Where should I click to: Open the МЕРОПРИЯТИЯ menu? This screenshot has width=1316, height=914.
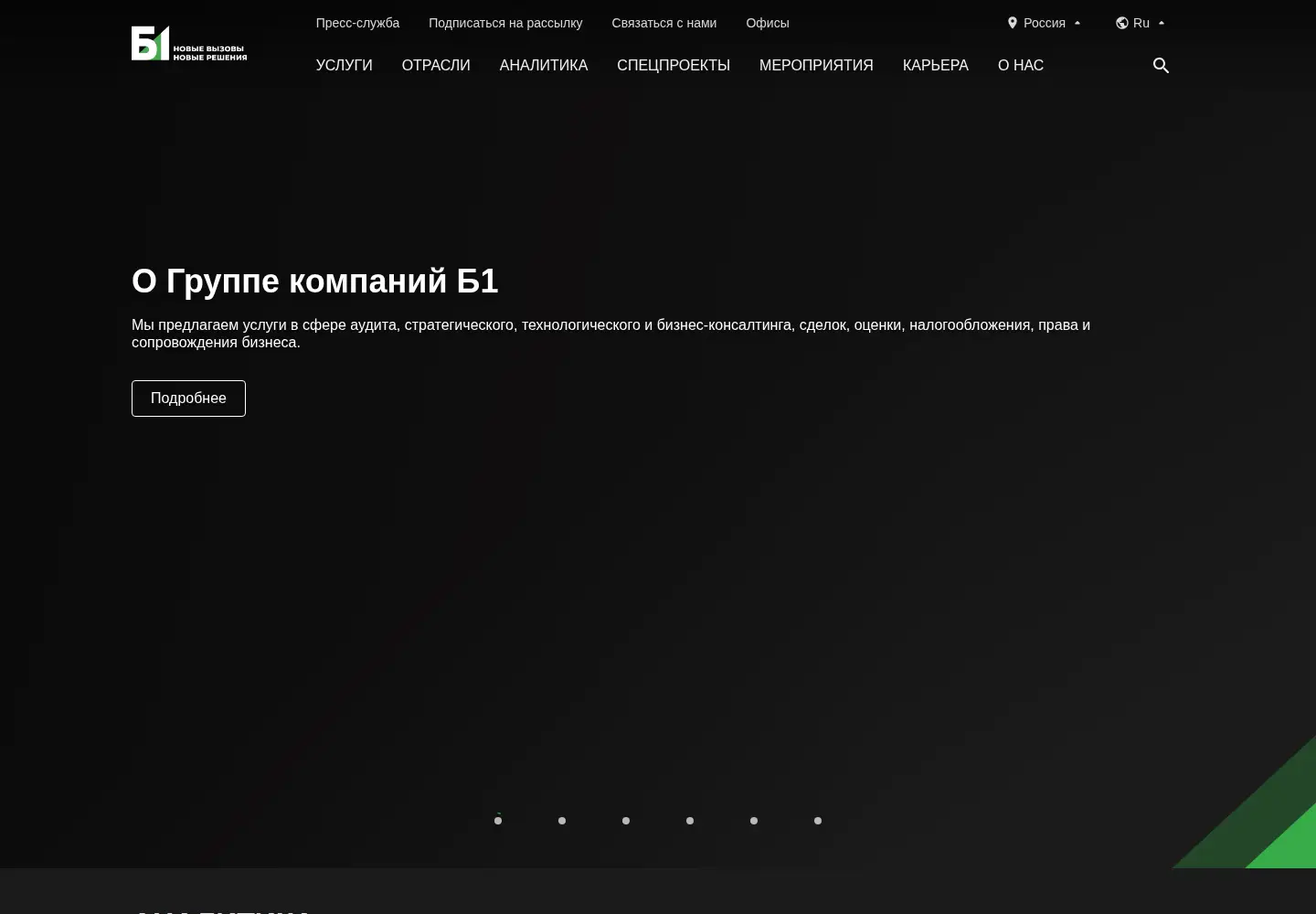816,66
